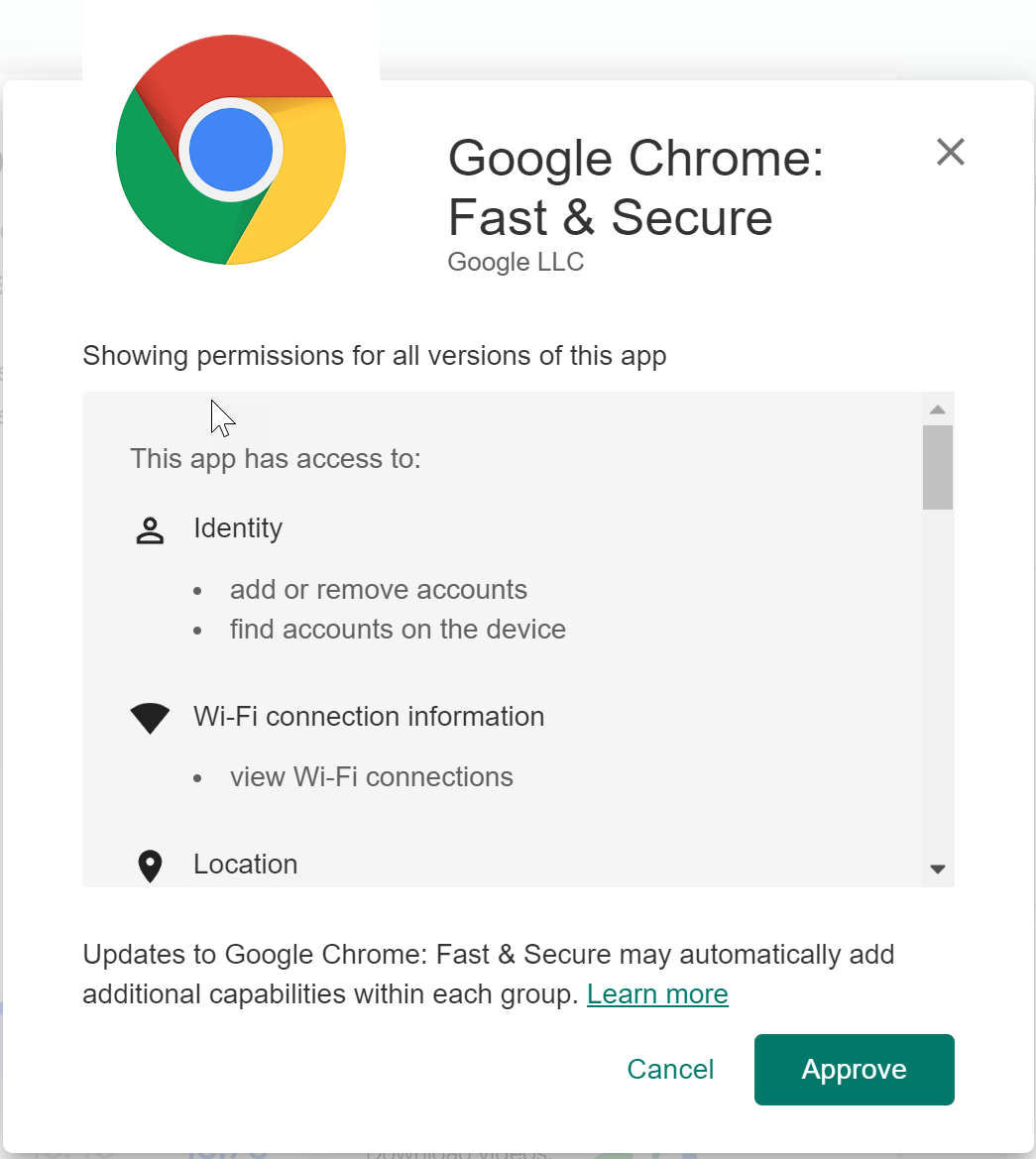
Task: Click the "find accounts on the device" entry
Action: [x=398, y=630]
